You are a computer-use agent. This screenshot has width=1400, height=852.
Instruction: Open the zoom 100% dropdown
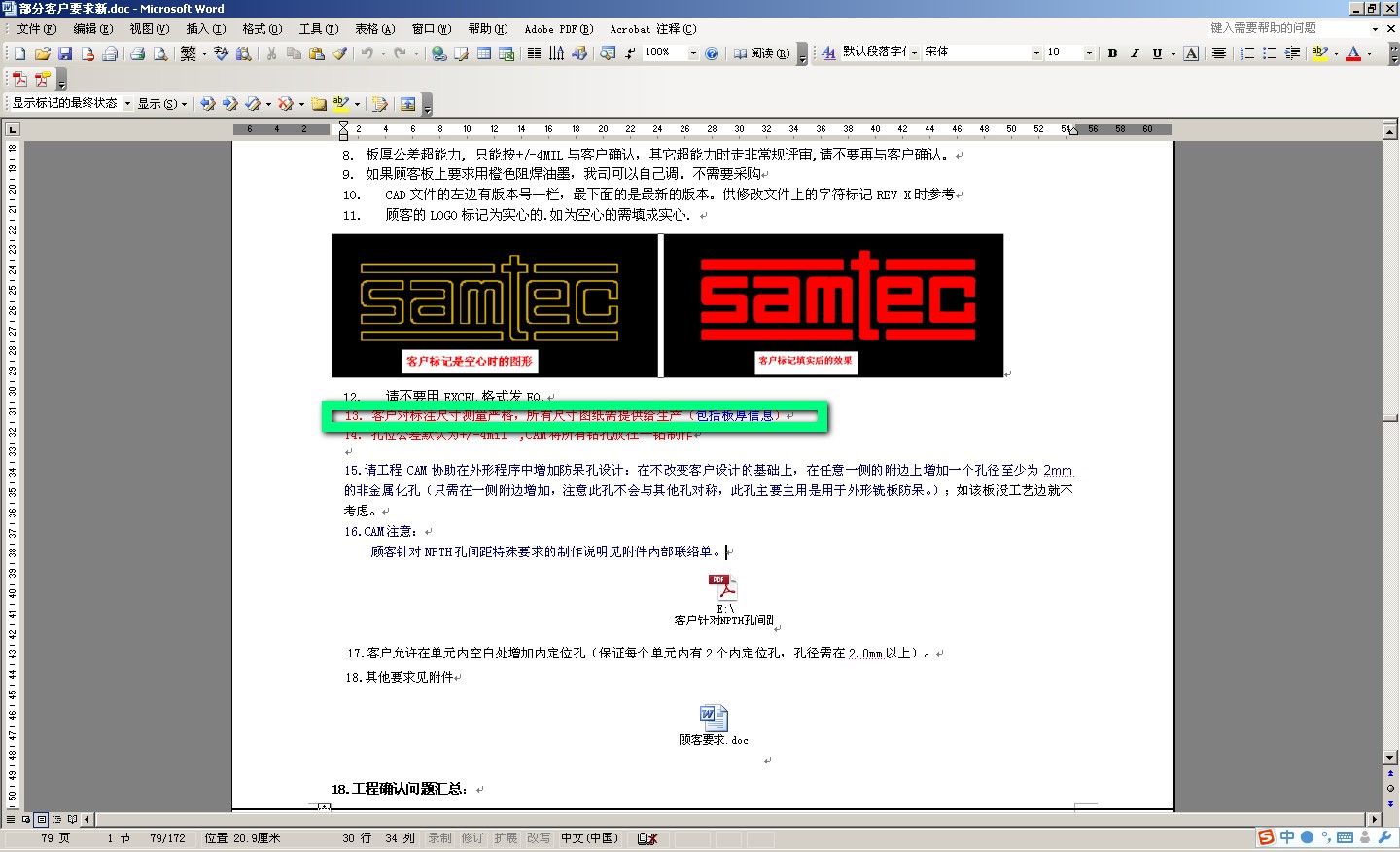[x=693, y=53]
